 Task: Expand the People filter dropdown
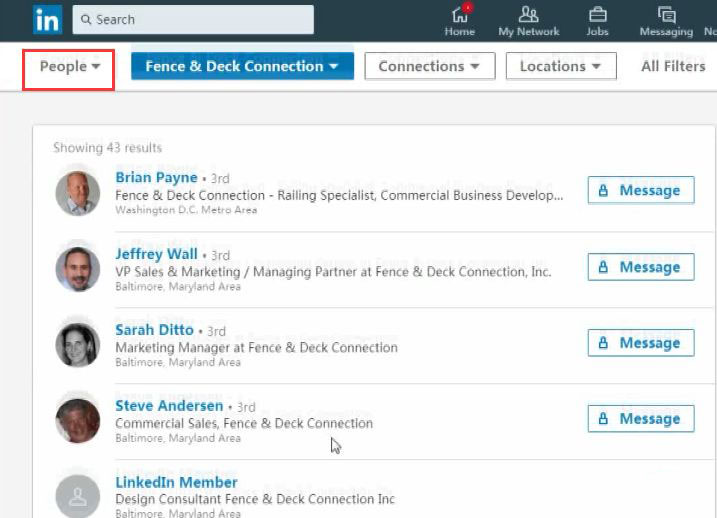click(69, 67)
